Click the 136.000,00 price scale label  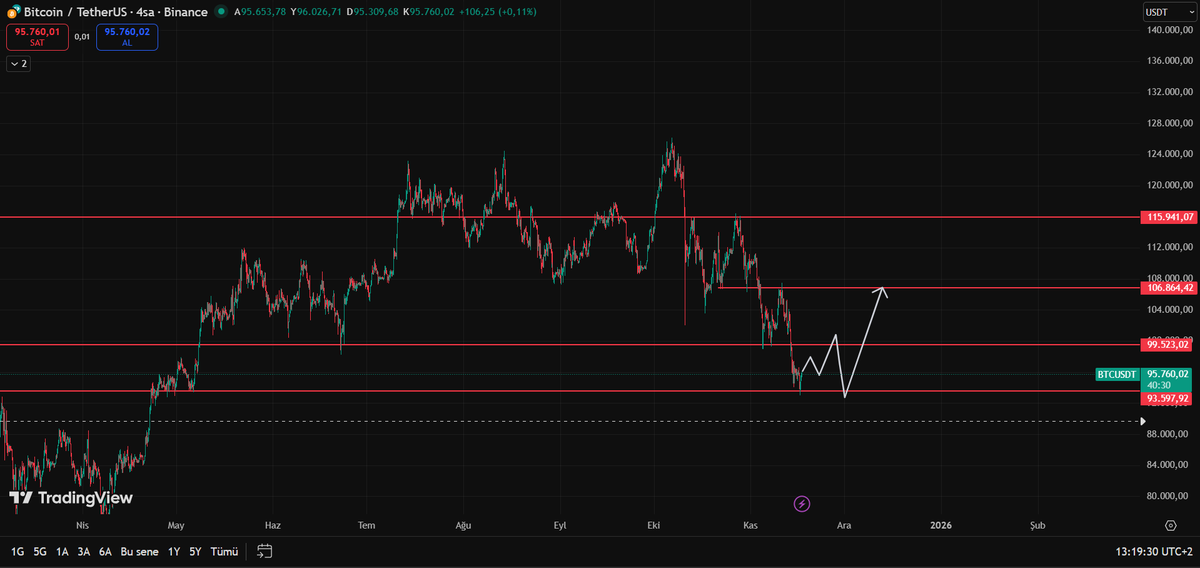coord(1168,61)
